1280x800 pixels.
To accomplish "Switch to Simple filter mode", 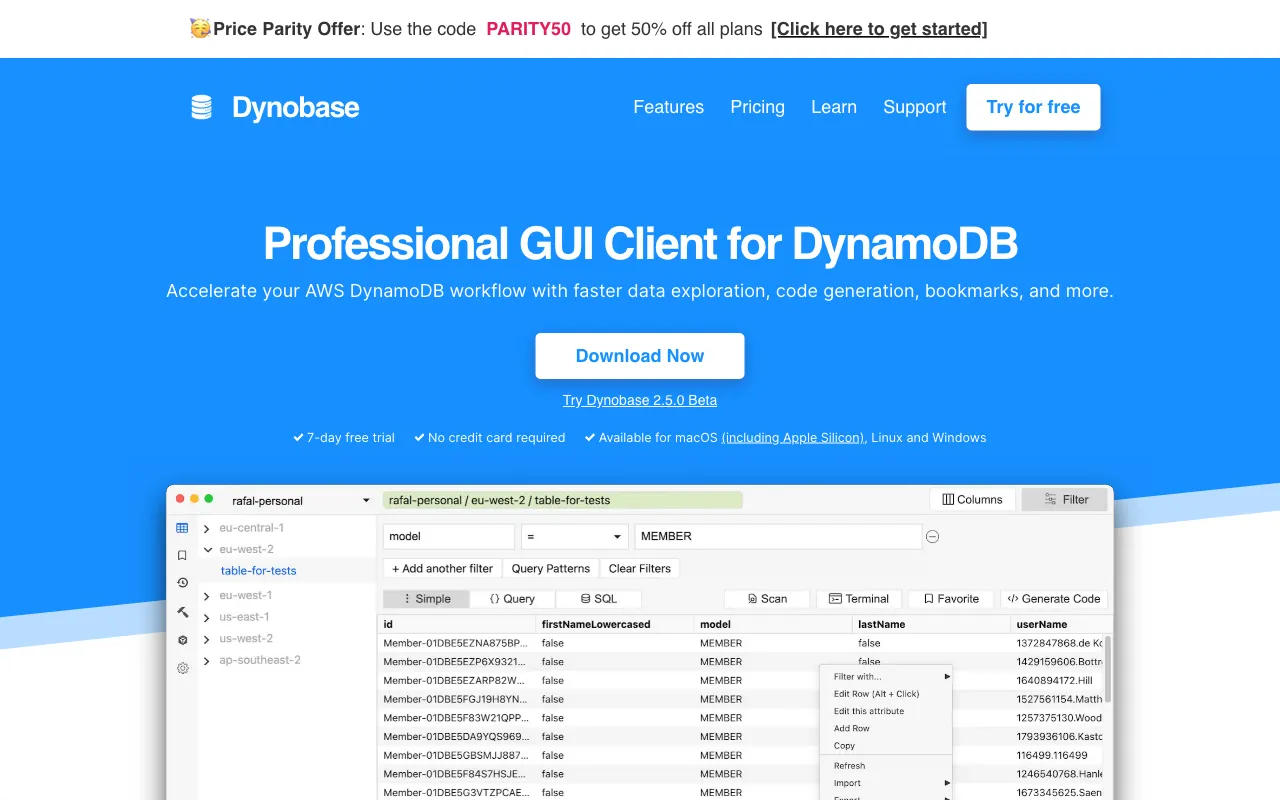I will click(427, 599).
